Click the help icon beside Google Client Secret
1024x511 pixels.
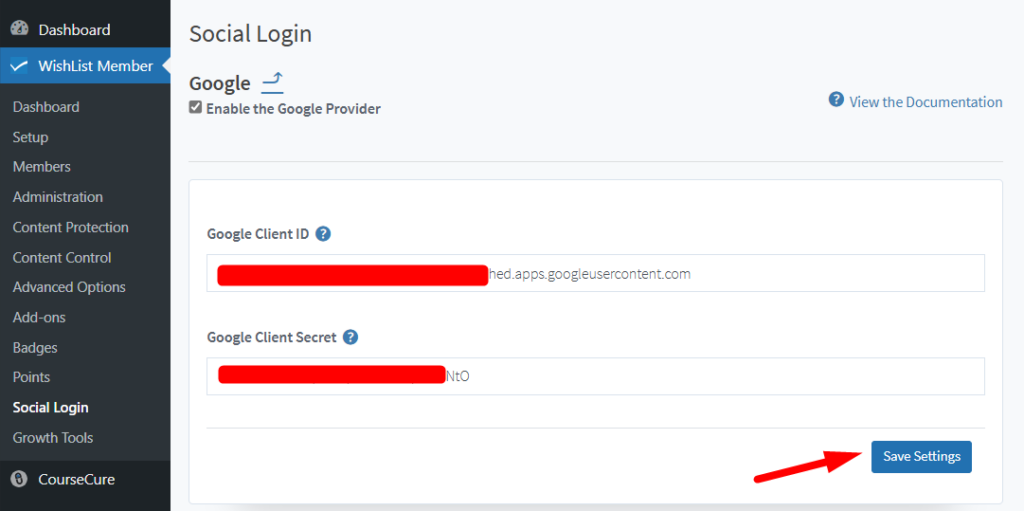coord(351,337)
